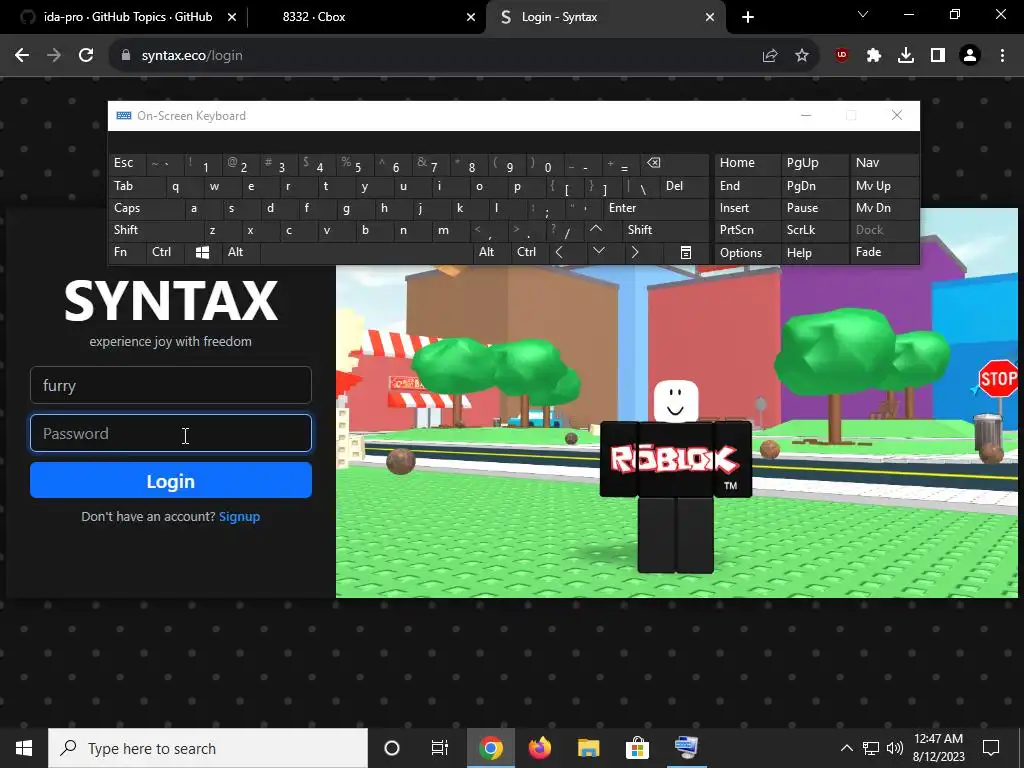Click the Del key on On-Screen Keyboard
The width and height of the screenshot is (1024, 768).
pyautogui.click(x=684, y=187)
